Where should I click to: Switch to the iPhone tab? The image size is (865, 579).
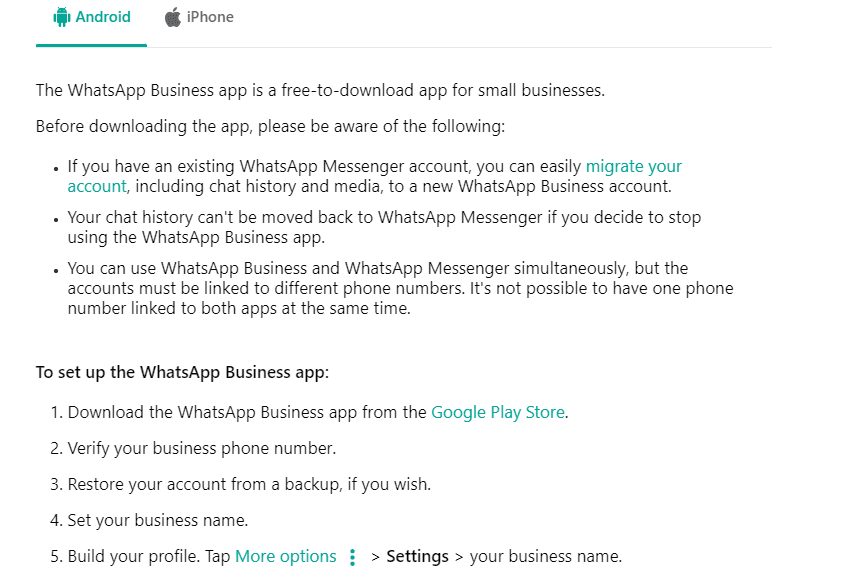coord(199,17)
